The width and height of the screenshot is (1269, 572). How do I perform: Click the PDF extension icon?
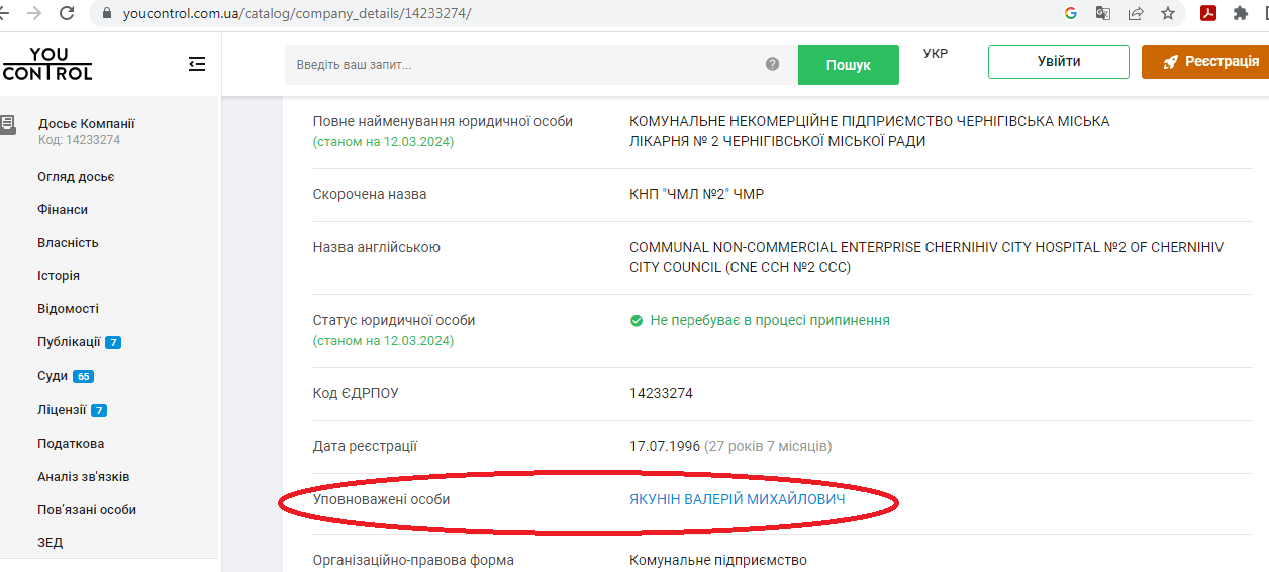pyautogui.click(x=1208, y=14)
